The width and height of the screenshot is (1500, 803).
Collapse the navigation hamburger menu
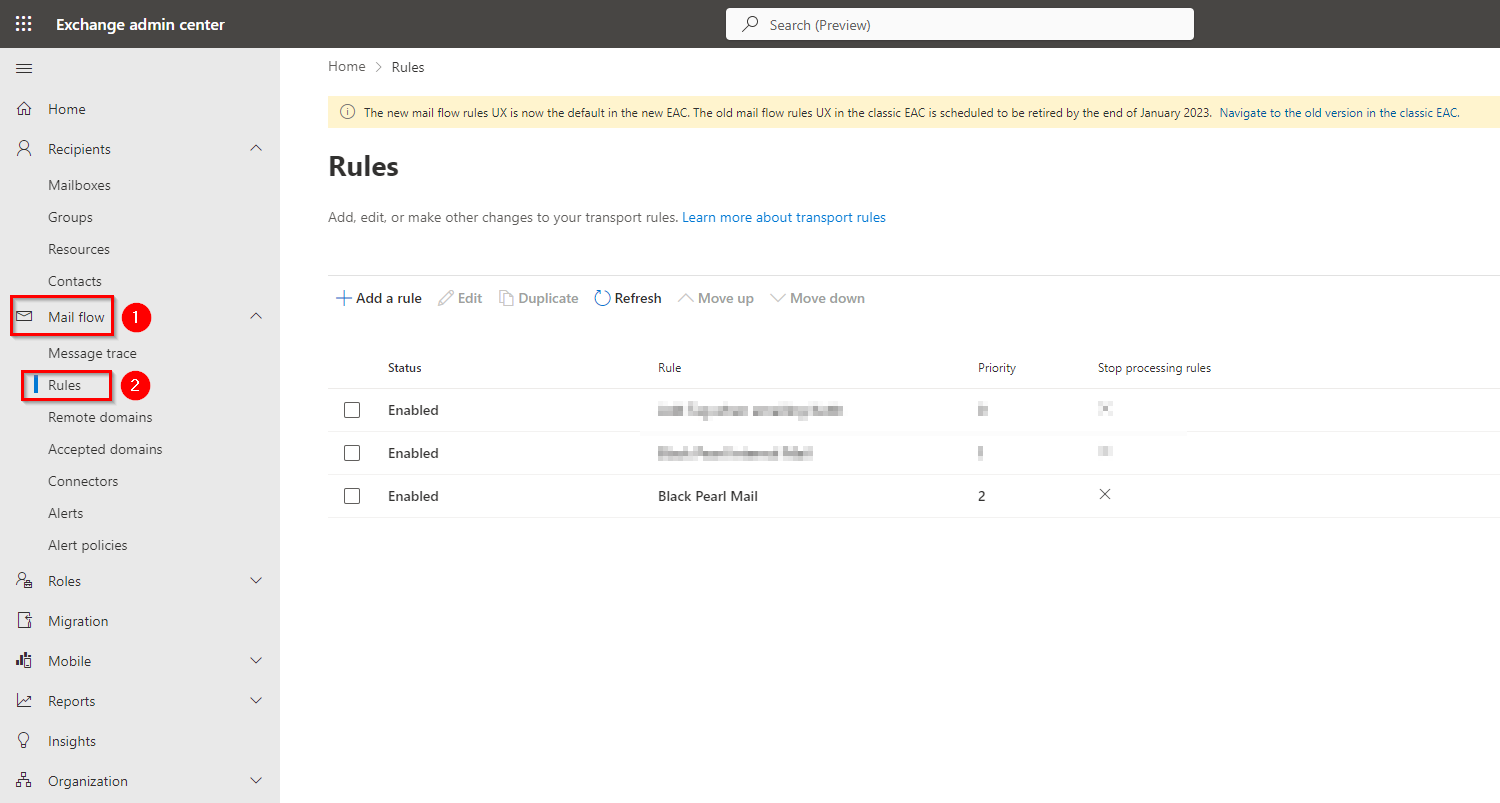pos(24,68)
